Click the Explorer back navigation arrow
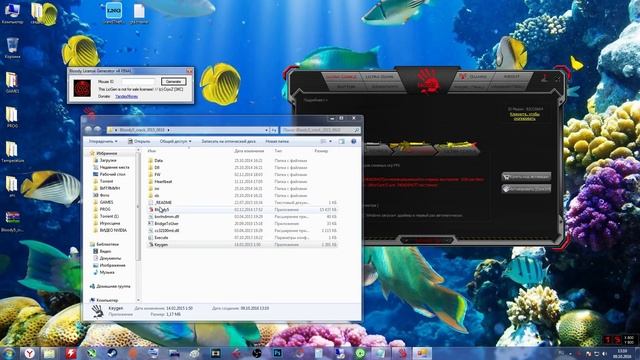The height and width of the screenshot is (360, 640). pyautogui.click(x=88, y=130)
